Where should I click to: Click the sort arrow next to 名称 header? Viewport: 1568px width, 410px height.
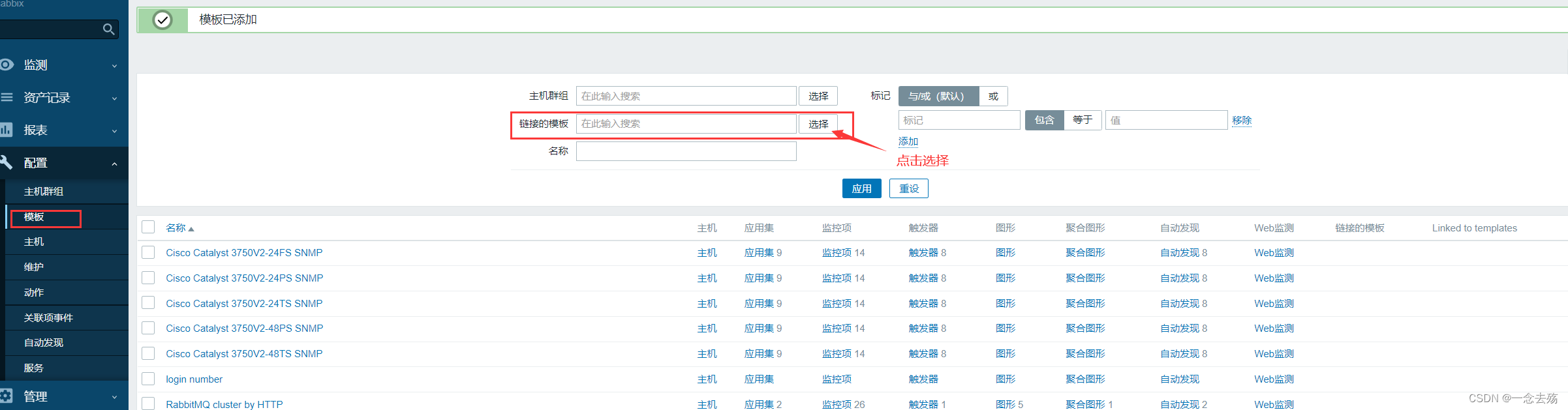(191, 229)
